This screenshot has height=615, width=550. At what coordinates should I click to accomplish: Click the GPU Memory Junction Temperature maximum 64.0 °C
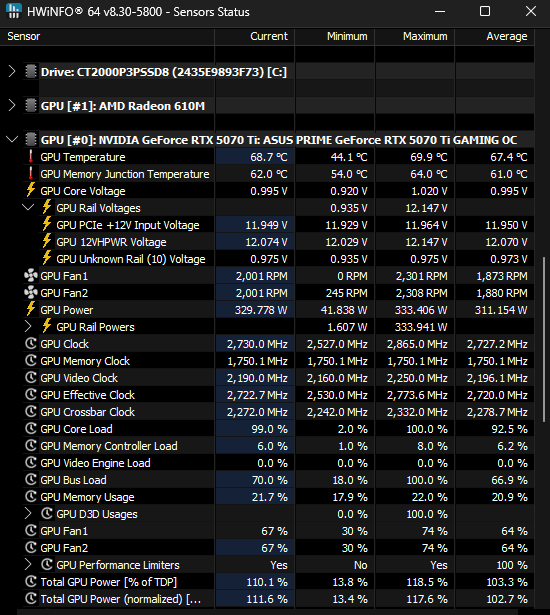click(x=429, y=174)
